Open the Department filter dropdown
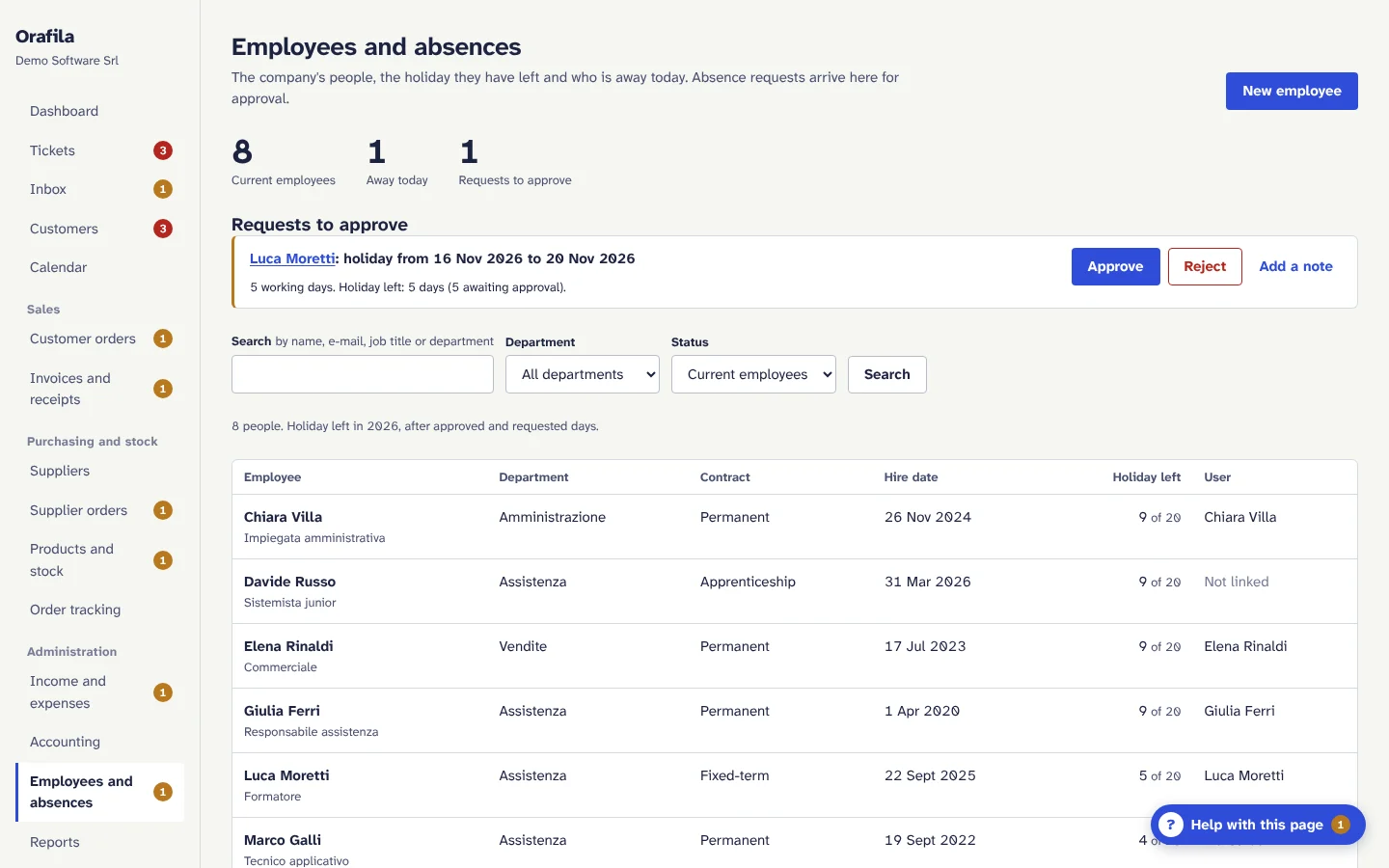 coord(583,374)
